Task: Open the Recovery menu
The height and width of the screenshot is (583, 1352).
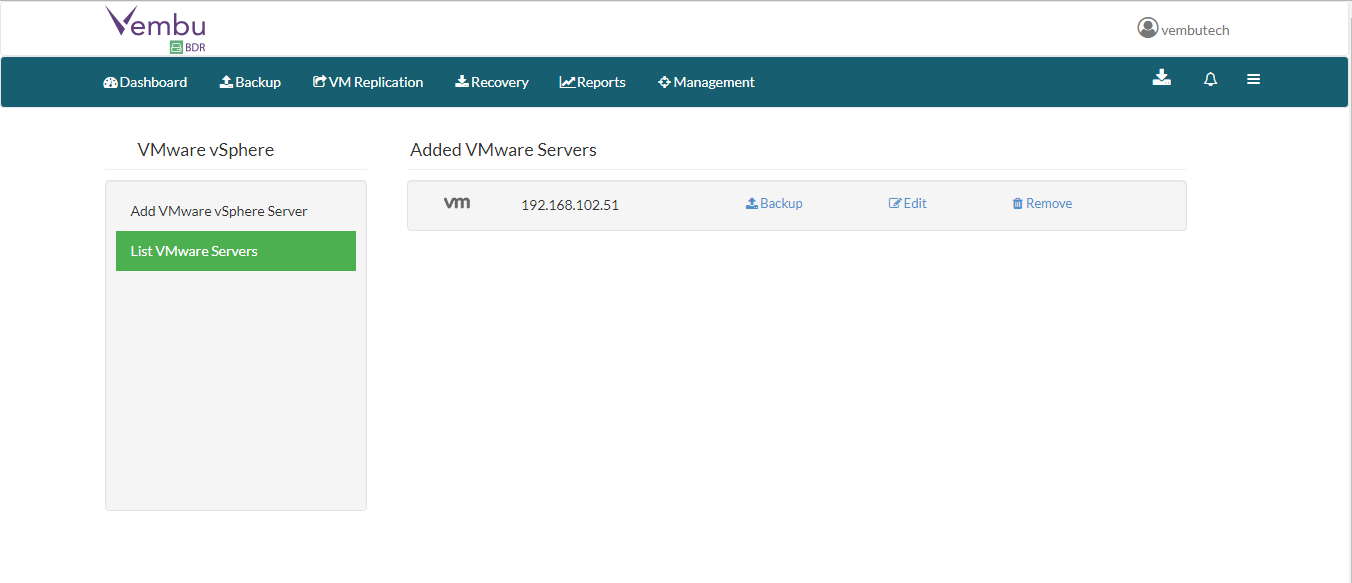Action: click(x=492, y=82)
